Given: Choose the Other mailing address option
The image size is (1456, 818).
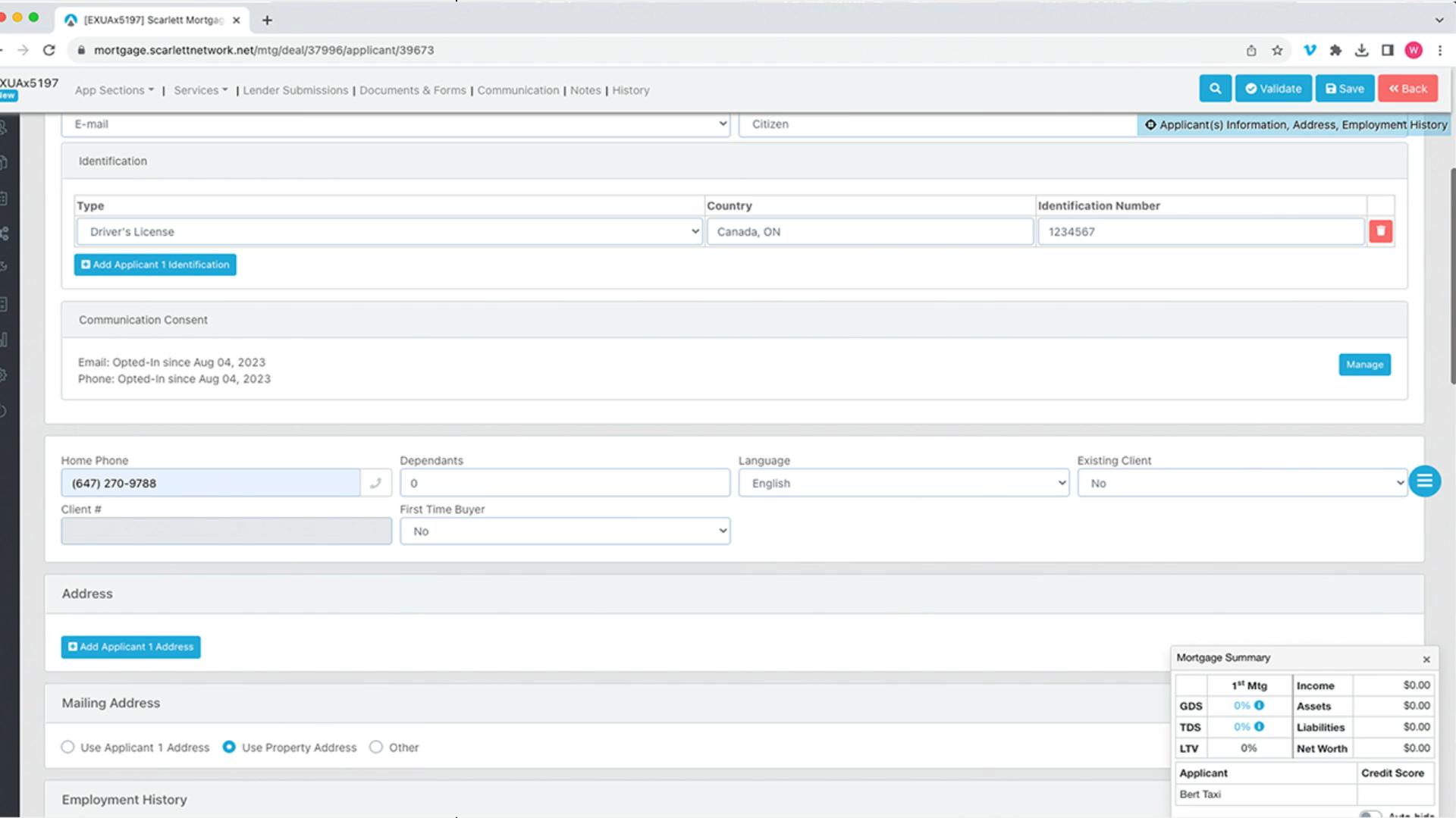Looking at the screenshot, I should 376,747.
